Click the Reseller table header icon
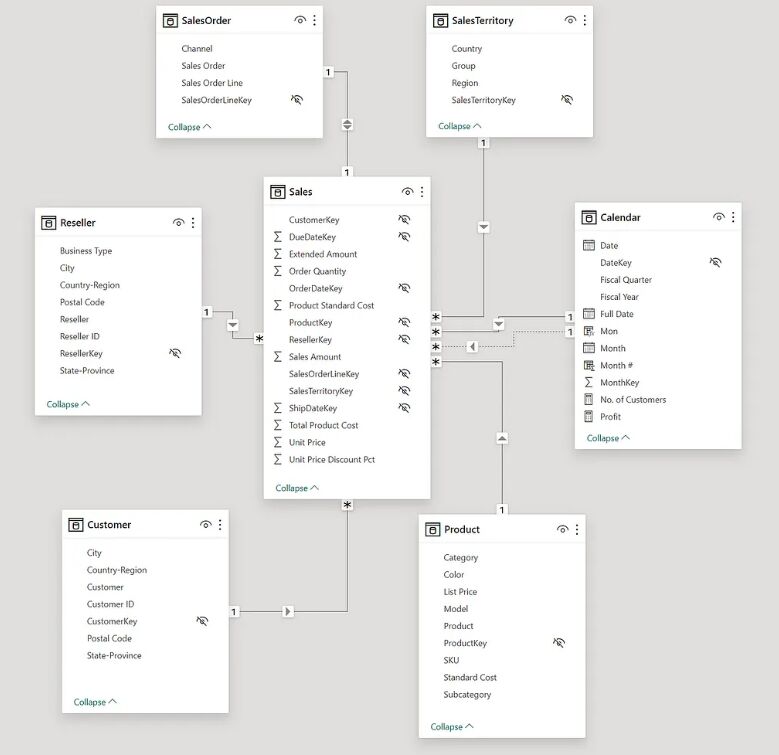779x755 pixels. (x=48, y=223)
